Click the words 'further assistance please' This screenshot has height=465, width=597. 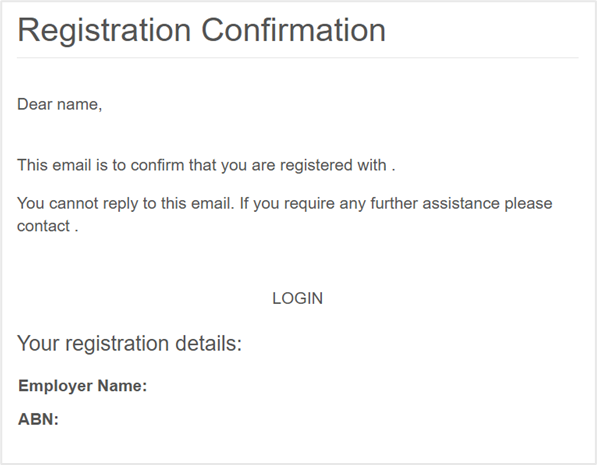(461, 203)
